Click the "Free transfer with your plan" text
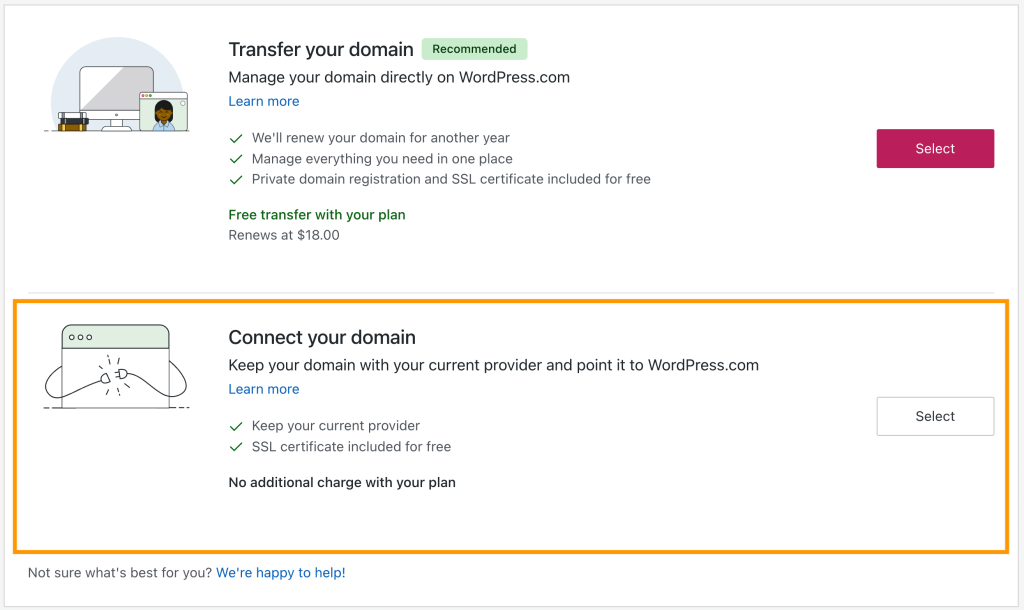The height and width of the screenshot is (610, 1024). [317, 215]
